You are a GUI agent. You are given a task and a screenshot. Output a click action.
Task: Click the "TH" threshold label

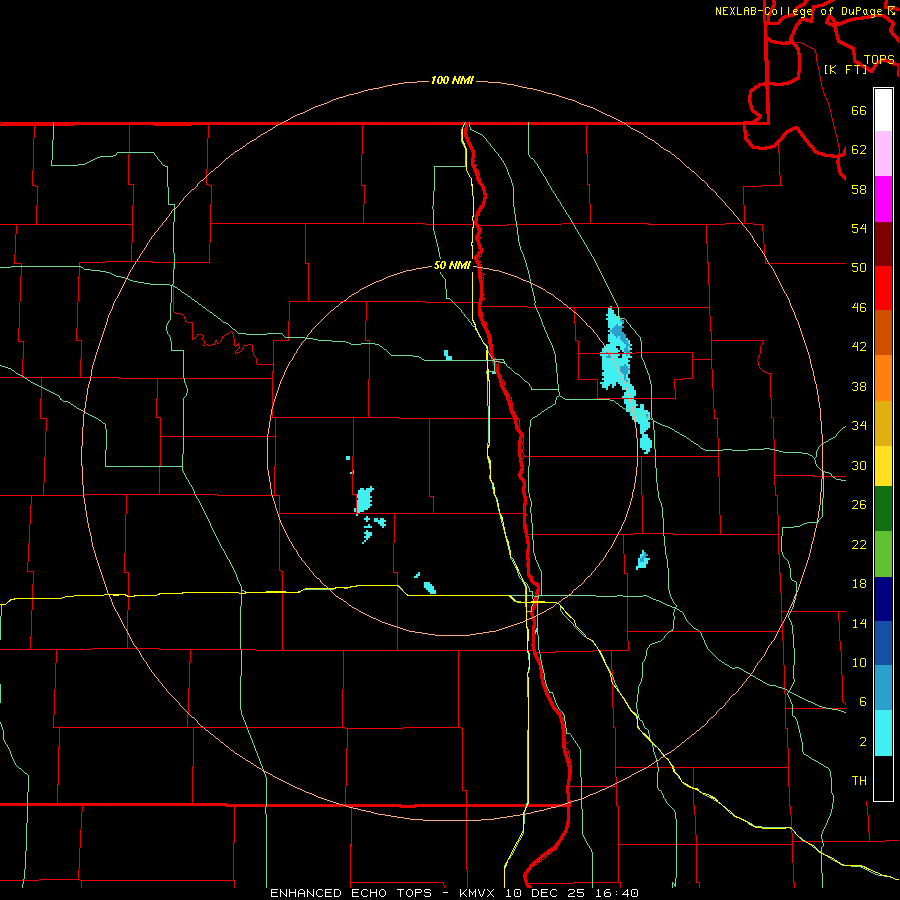point(859,781)
